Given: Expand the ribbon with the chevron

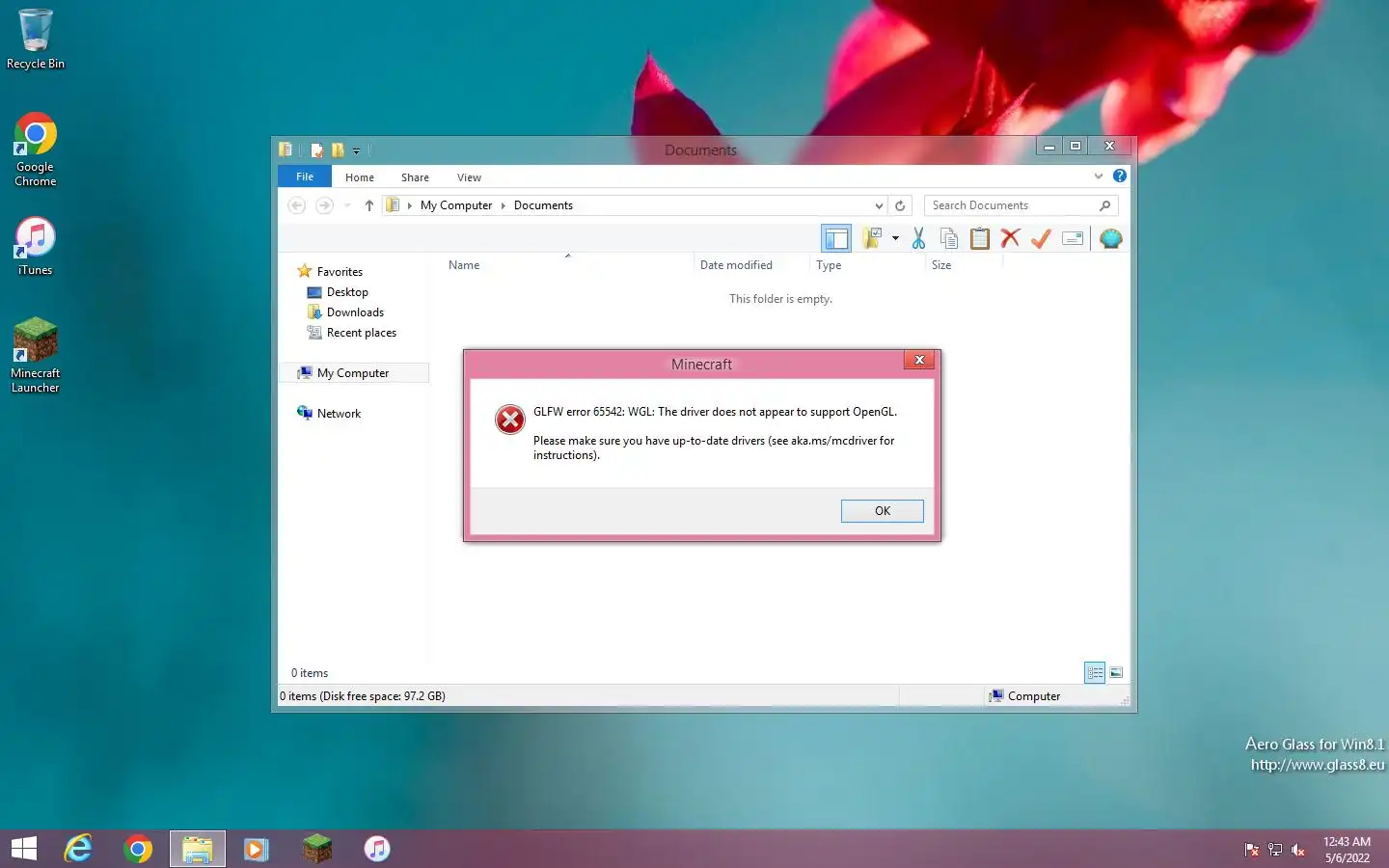Looking at the screenshot, I should coord(1098,176).
